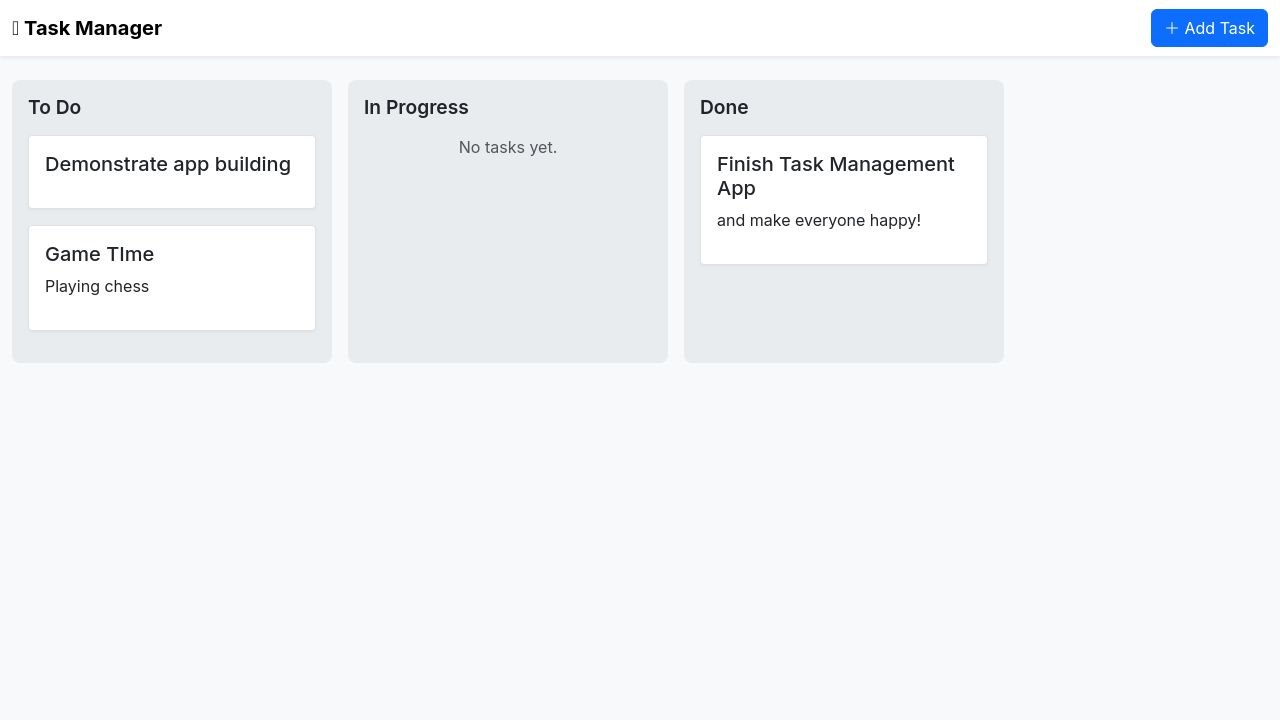Click empty board space right of Done column
1280x720 pixels.
tap(1140, 220)
